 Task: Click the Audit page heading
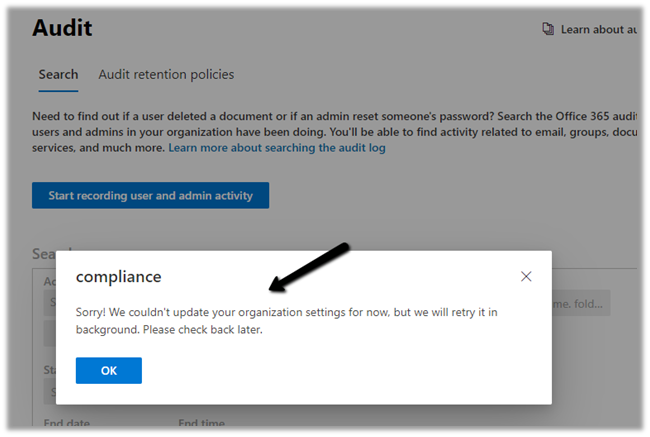click(x=62, y=27)
